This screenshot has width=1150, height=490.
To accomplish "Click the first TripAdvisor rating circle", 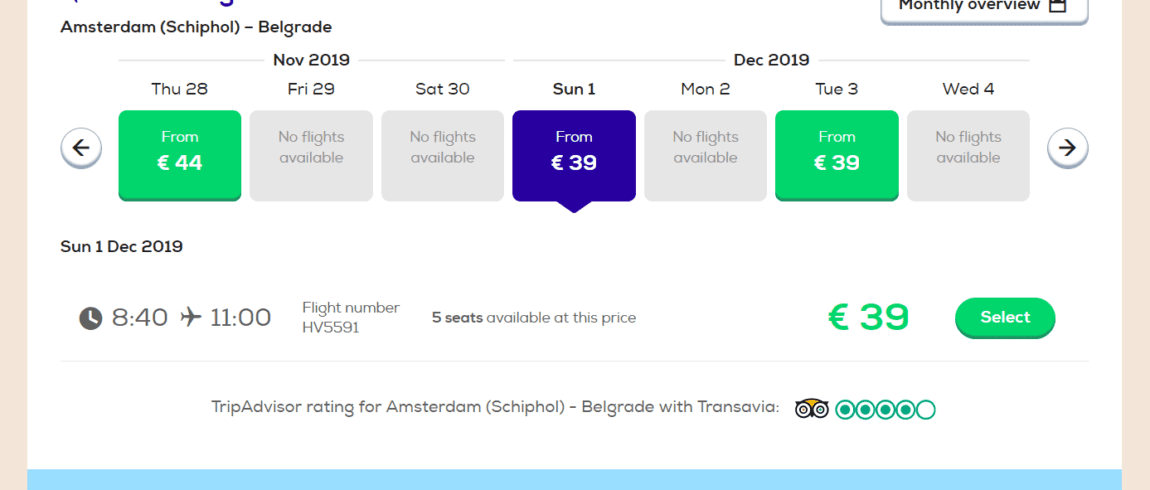I will tap(845, 409).
